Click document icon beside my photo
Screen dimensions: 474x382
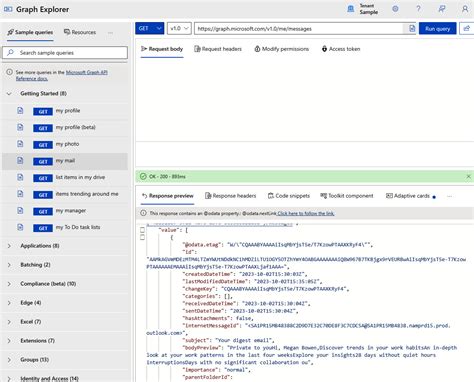pyautogui.click(x=20, y=144)
